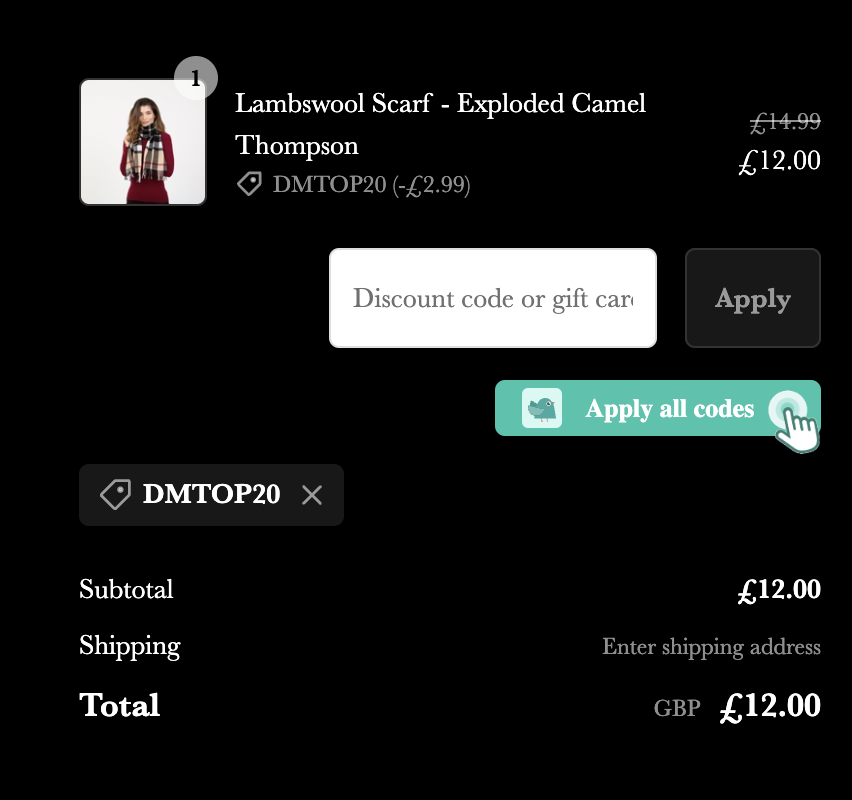Open Enter shipping address
The image size is (852, 800).
pyautogui.click(x=711, y=647)
